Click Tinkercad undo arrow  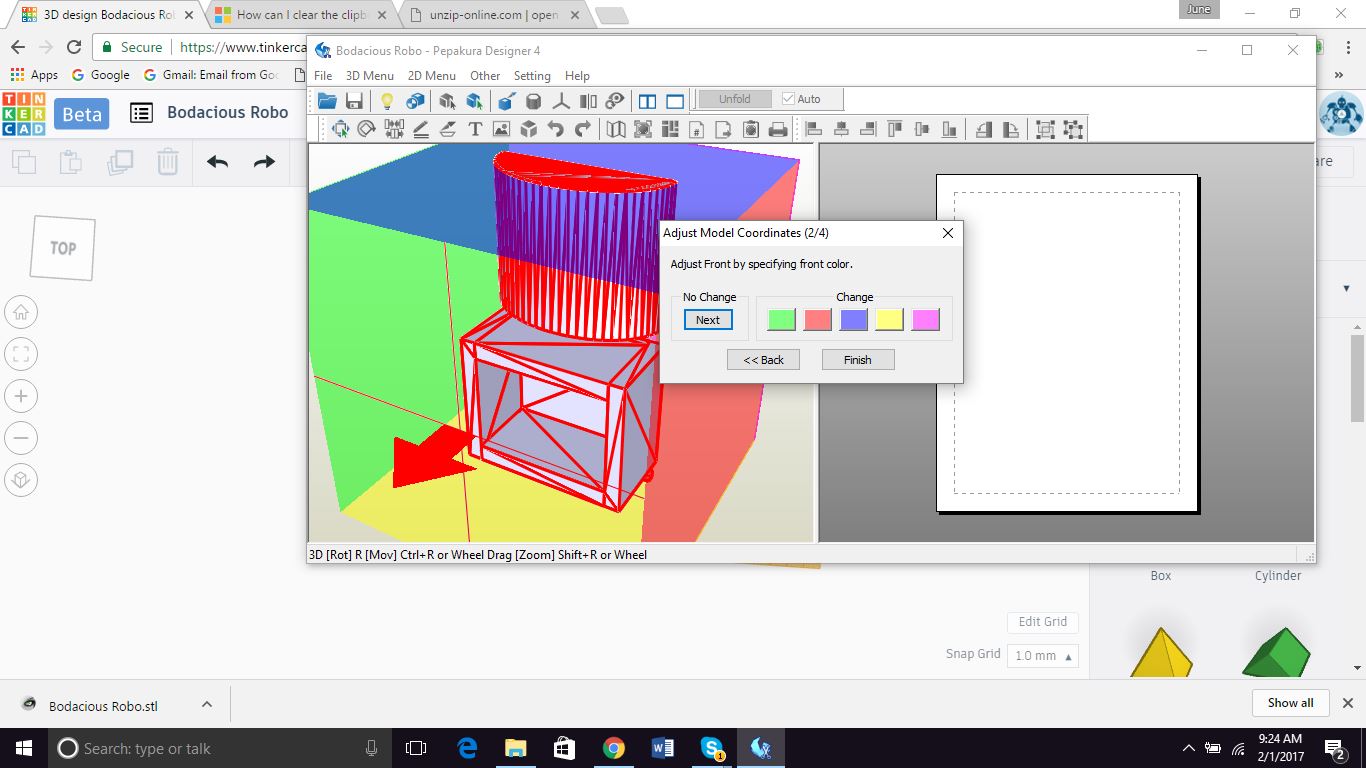217,162
